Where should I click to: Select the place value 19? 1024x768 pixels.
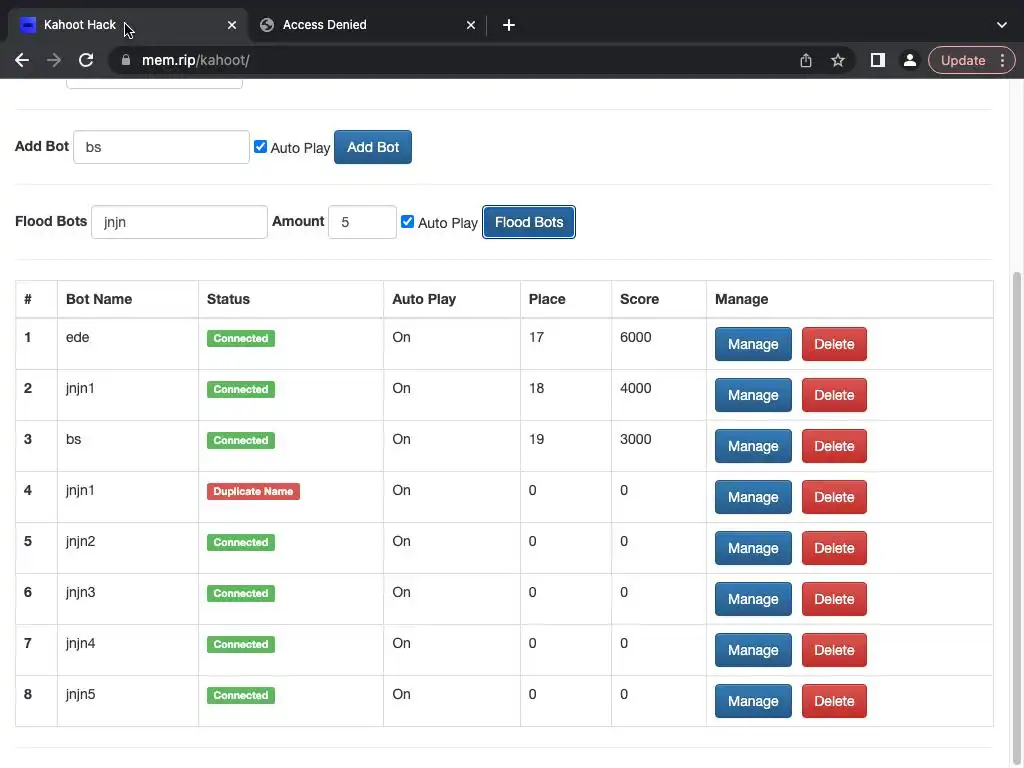click(536, 439)
